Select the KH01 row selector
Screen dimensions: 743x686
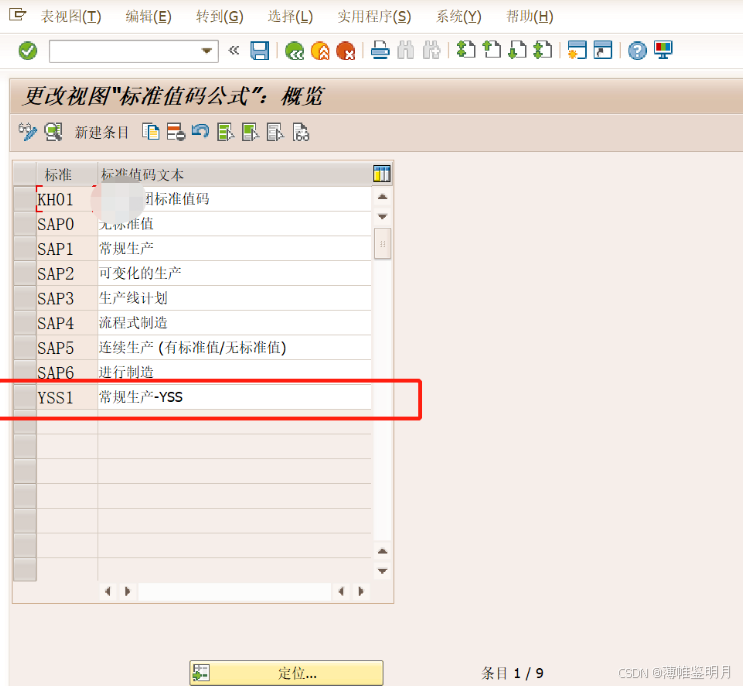point(25,199)
